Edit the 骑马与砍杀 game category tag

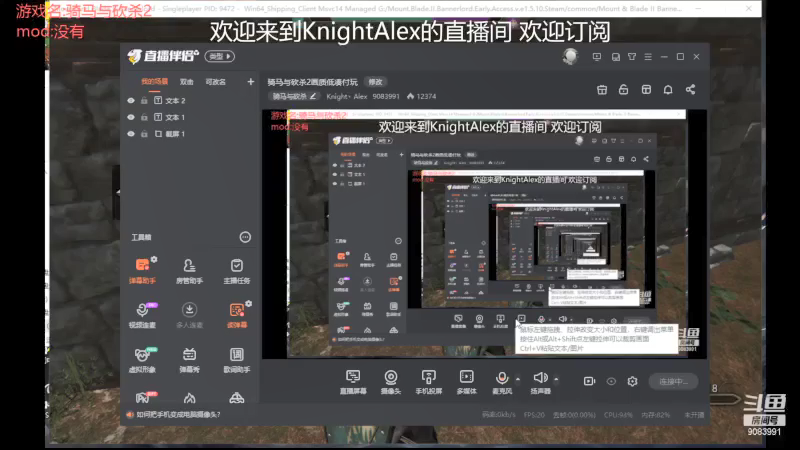pos(294,96)
